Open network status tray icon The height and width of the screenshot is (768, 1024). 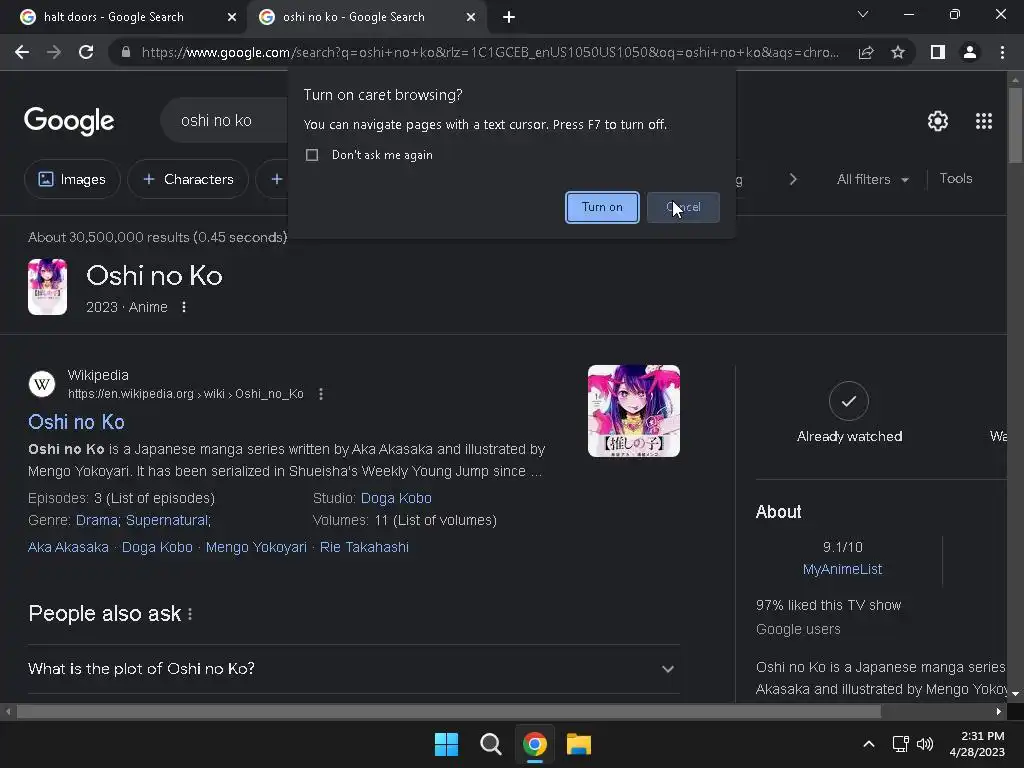tap(901, 744)
